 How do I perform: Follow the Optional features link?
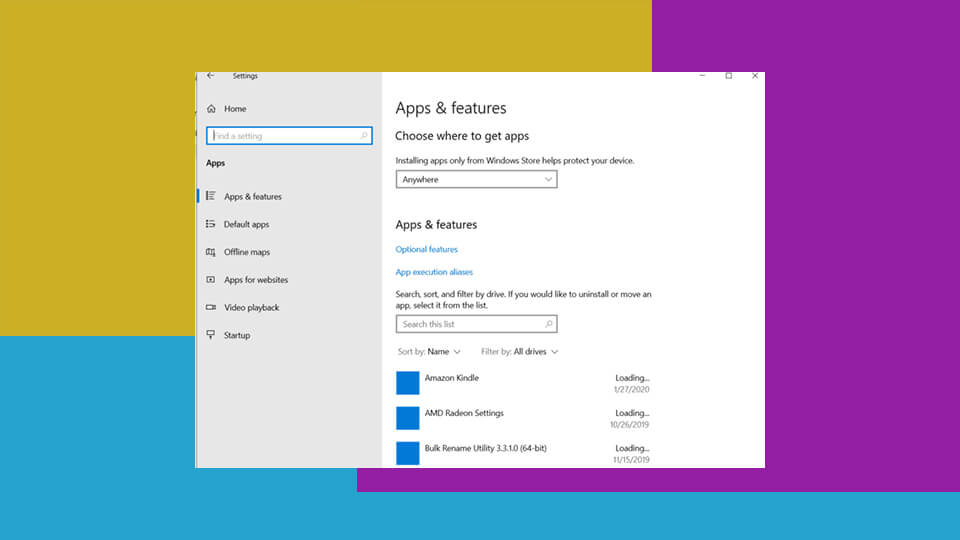pyautogui.click(x=426, y=249)
